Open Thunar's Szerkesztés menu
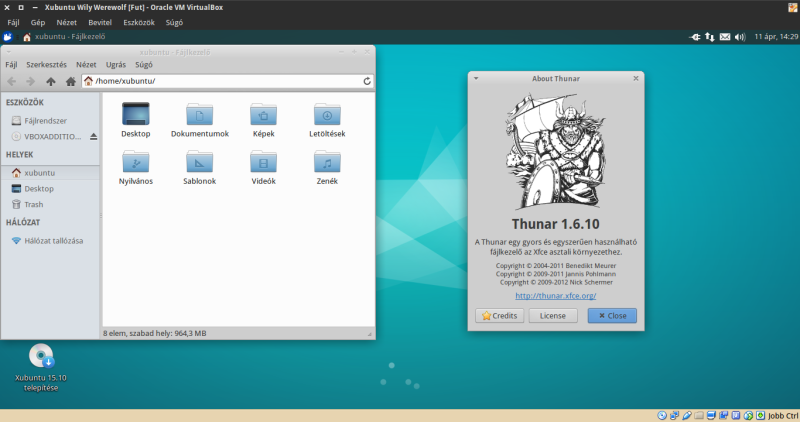 click(x=46, y=65)
